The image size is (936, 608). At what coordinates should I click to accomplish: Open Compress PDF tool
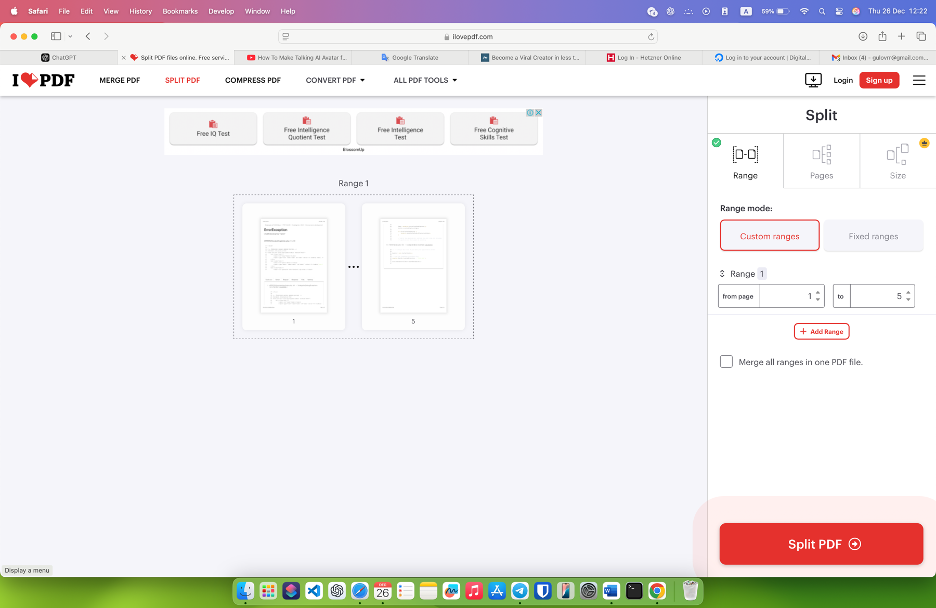click(x=253, y=80)
